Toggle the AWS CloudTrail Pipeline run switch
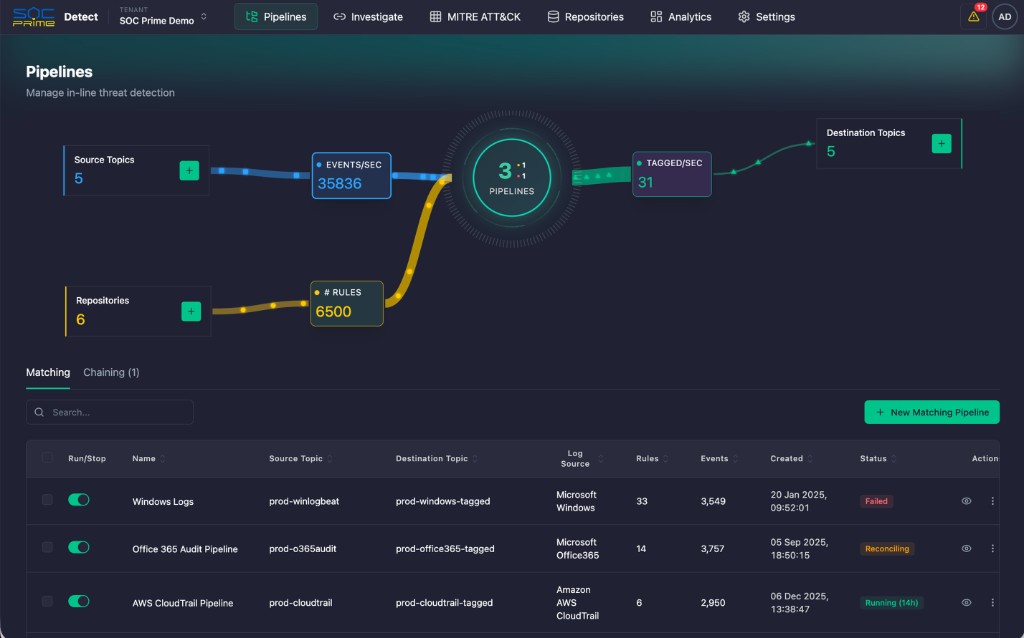The image size is (1024, 638). 78,601
